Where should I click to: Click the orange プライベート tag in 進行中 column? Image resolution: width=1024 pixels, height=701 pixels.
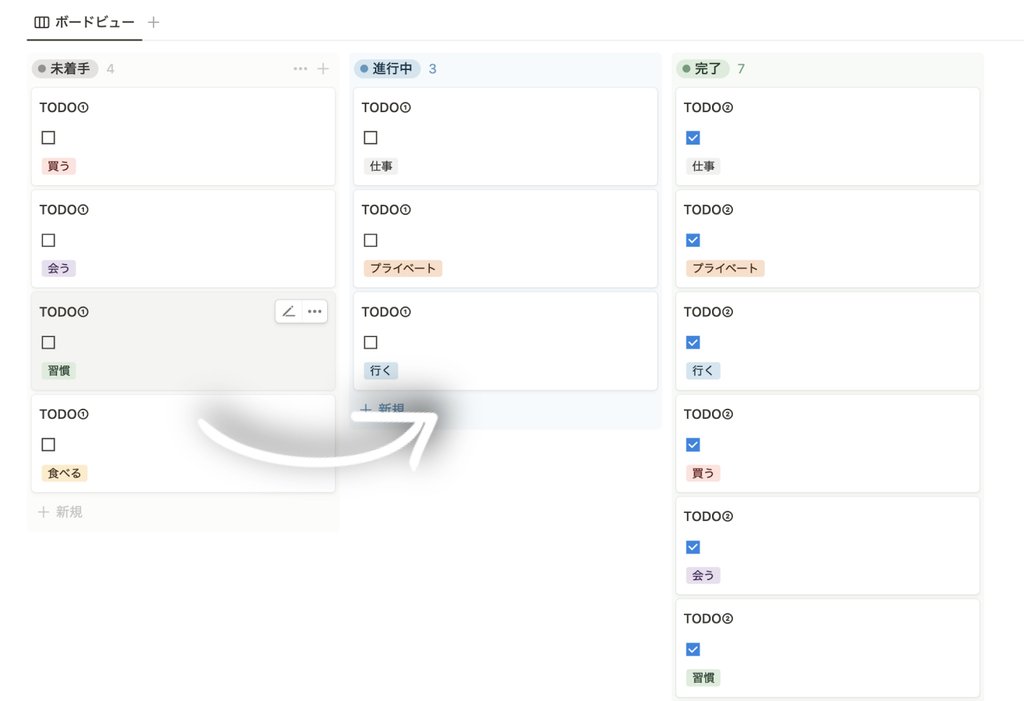[x=402, y=269]
